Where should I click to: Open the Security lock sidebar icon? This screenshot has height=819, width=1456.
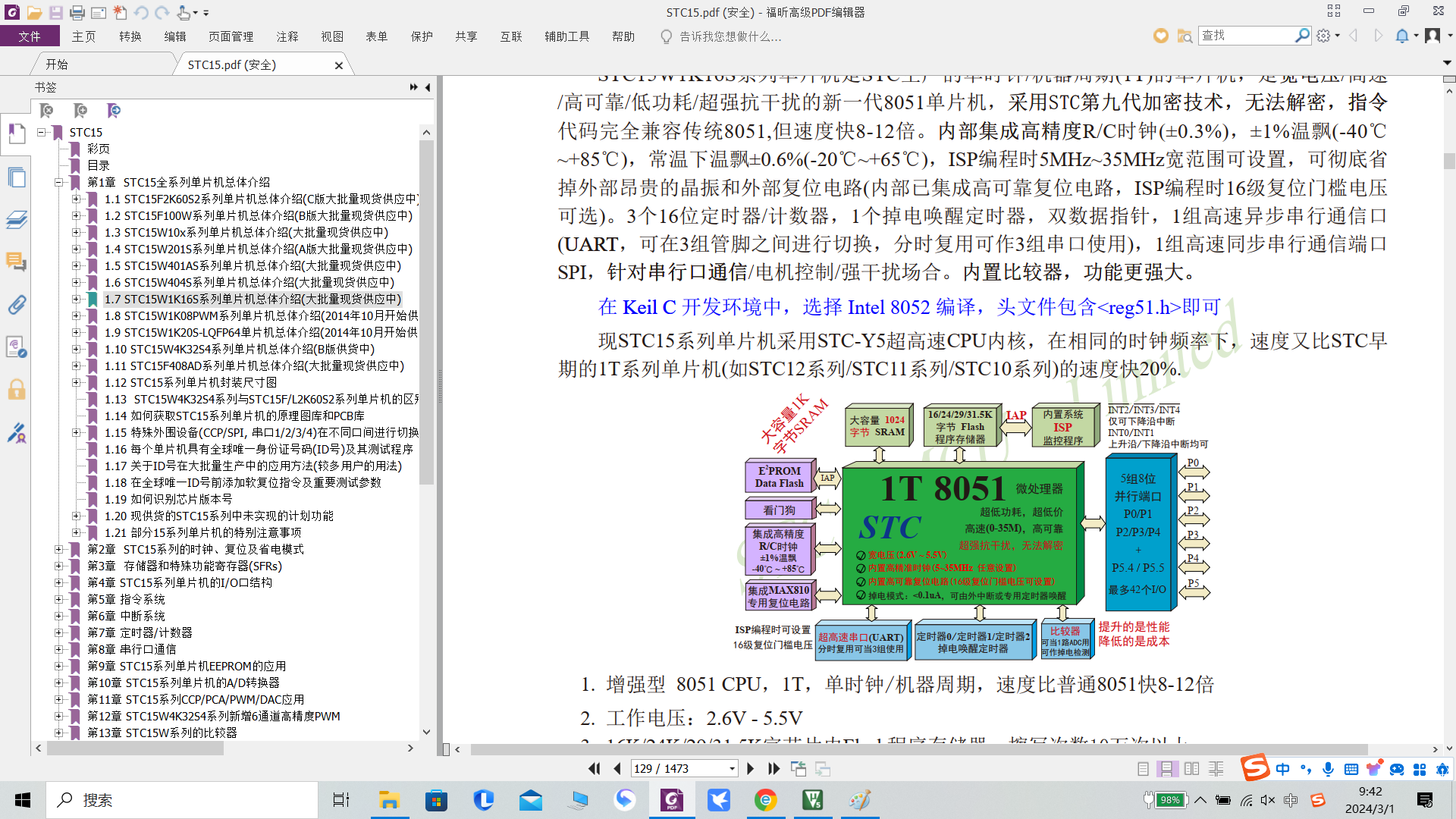[x=16, y=390]
